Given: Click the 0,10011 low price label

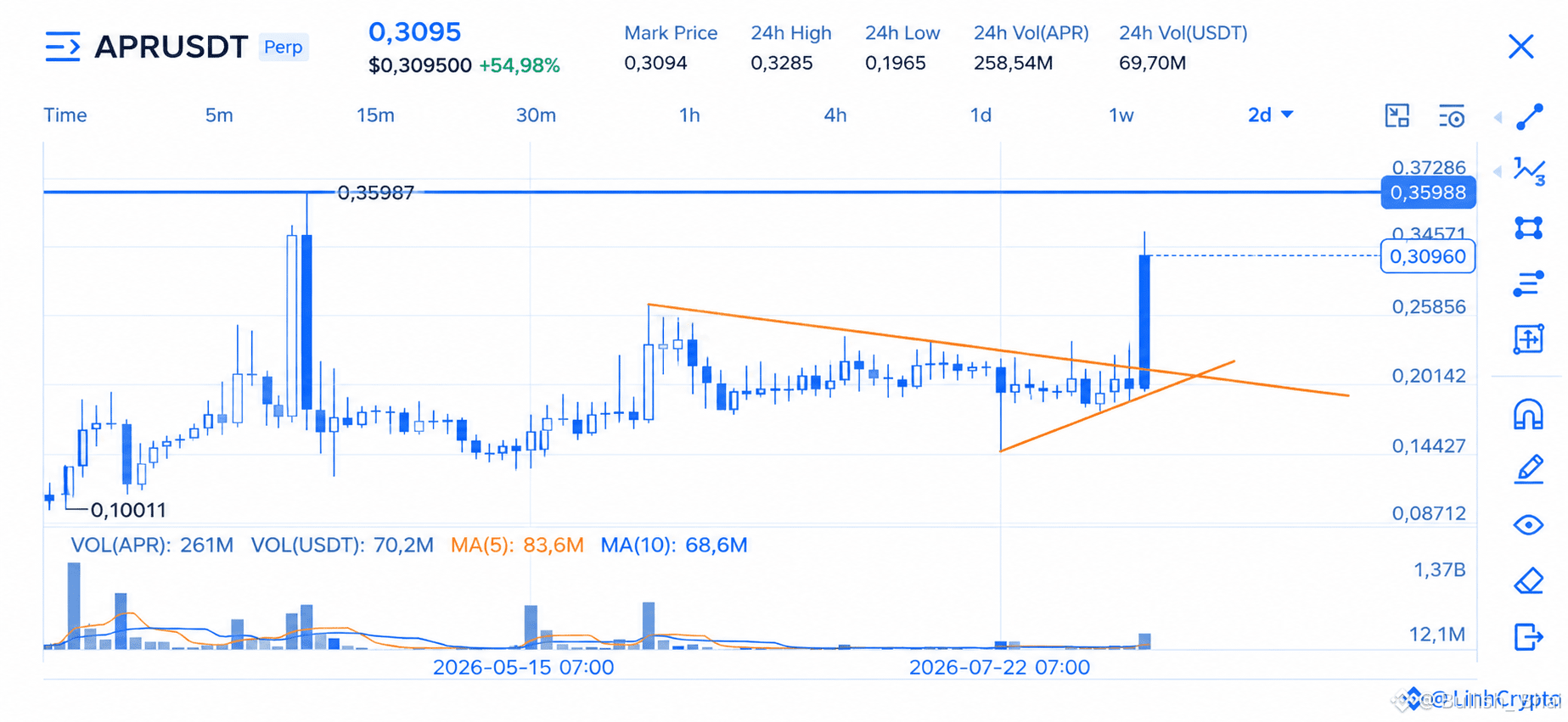Looking at the screenshot, I should 128,510.
